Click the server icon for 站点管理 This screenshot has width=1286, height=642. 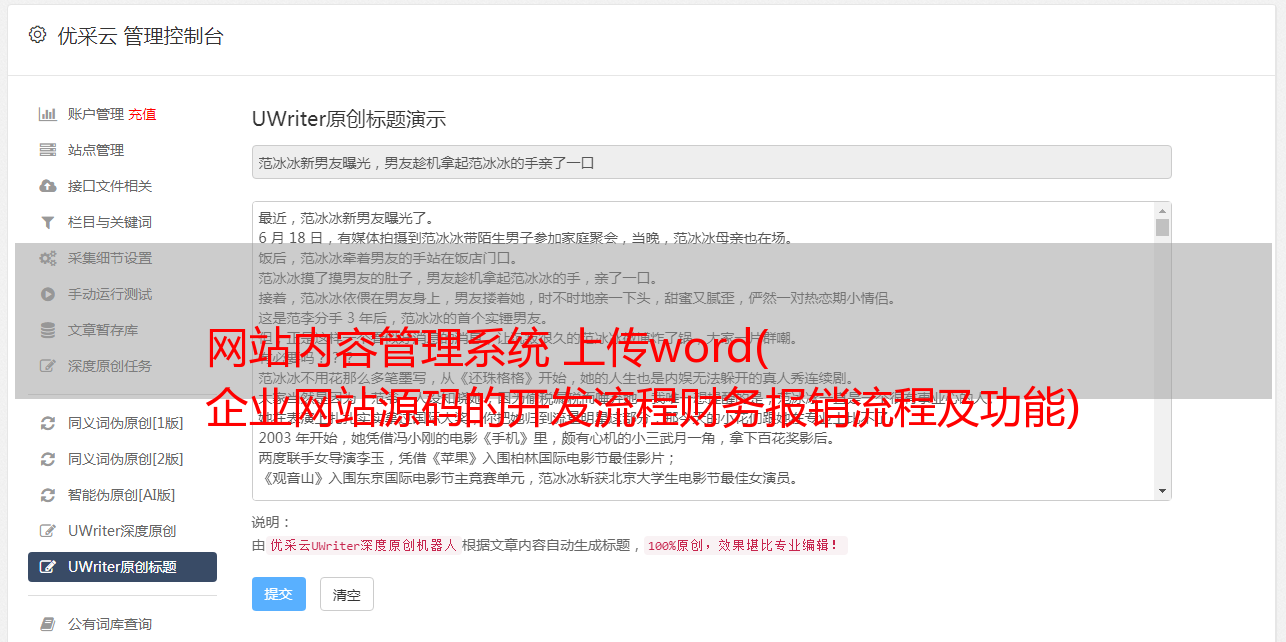47,150
